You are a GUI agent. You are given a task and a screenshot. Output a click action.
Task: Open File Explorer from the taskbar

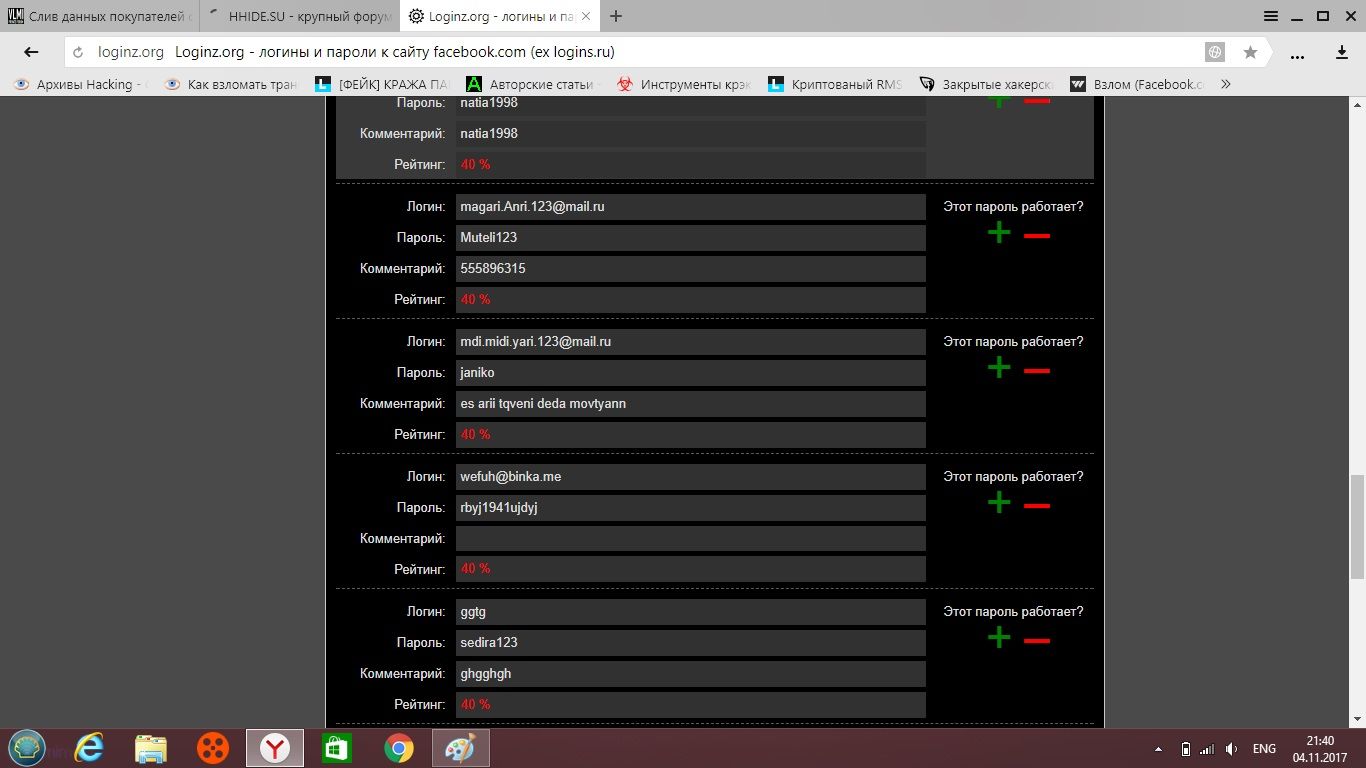(151, 748)
